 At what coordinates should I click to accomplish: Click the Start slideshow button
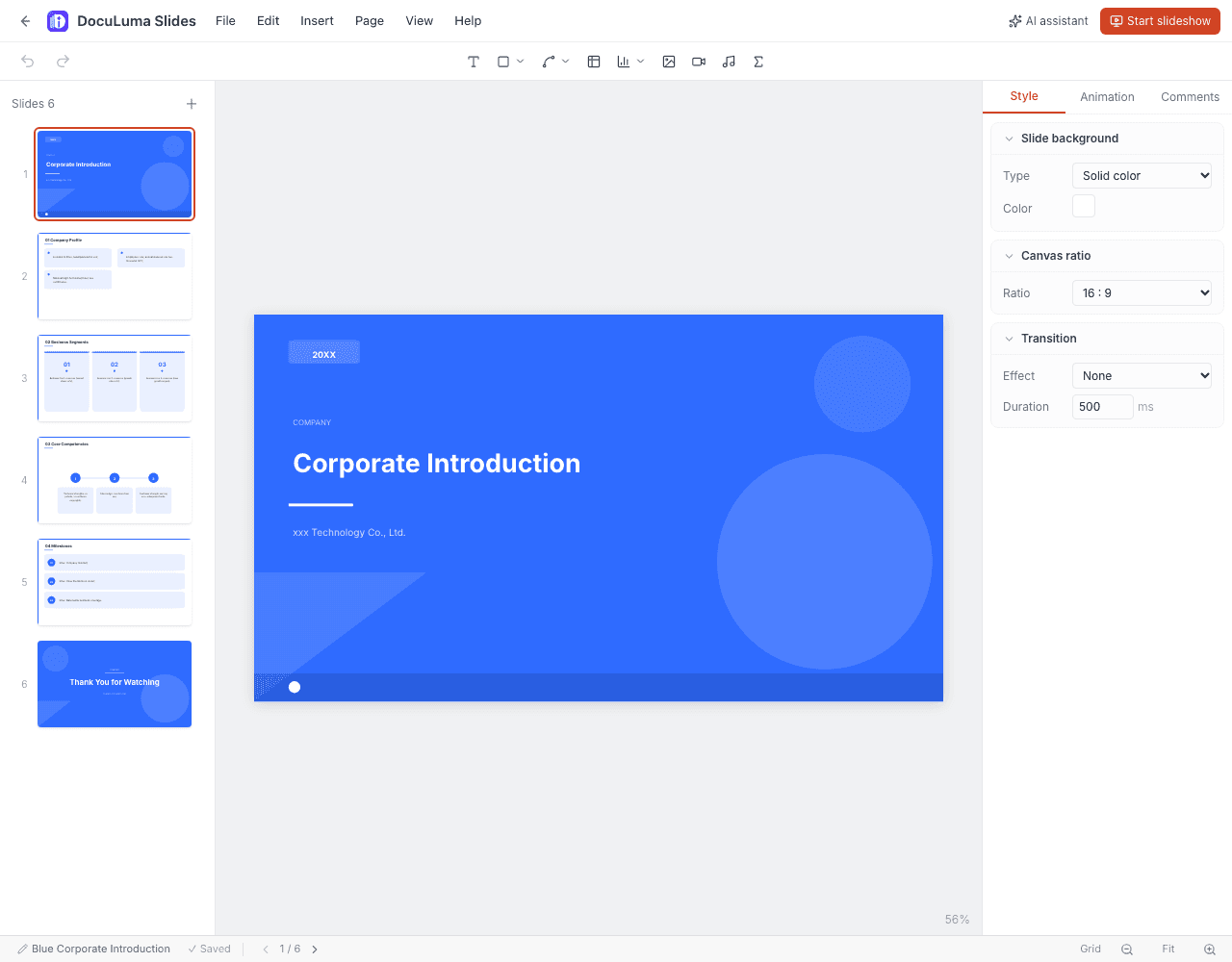[x=1160, y=21]
